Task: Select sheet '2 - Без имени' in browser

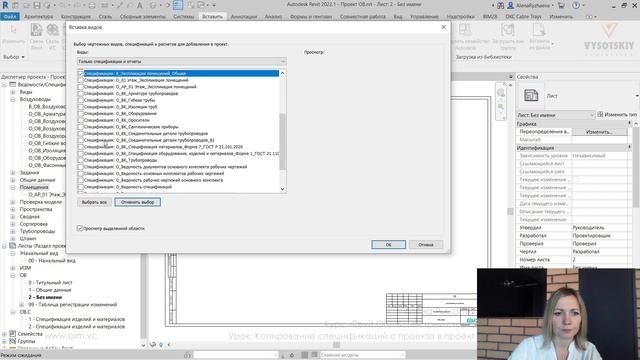Action: [45, 297]
